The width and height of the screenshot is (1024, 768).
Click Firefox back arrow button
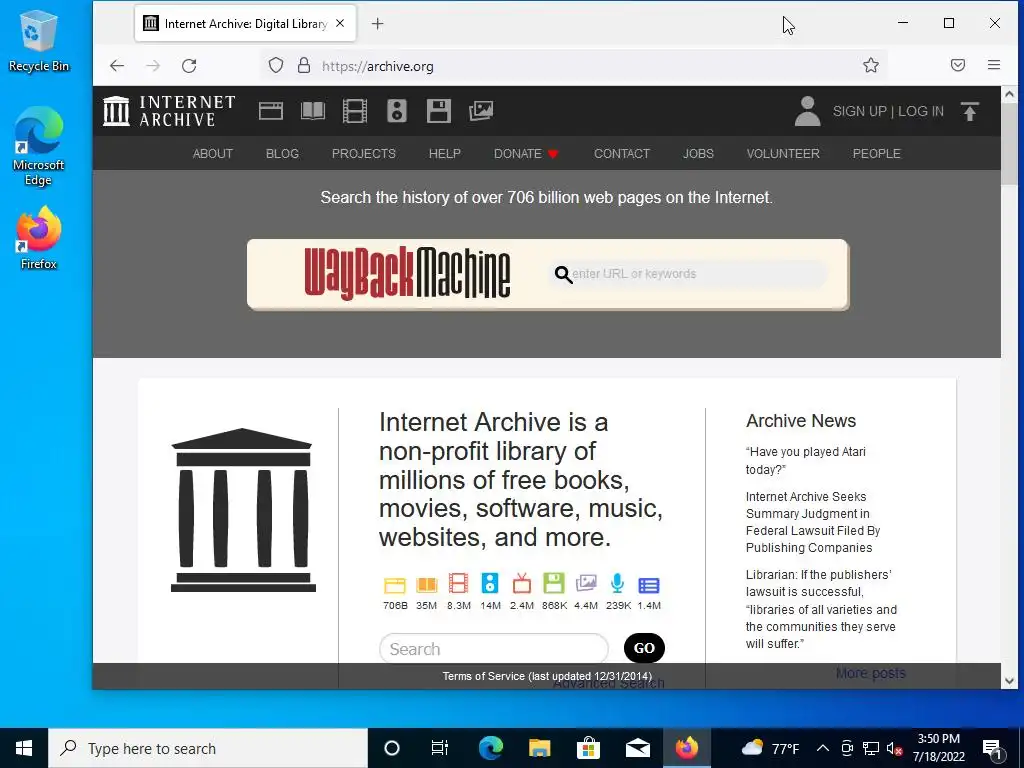117,65
